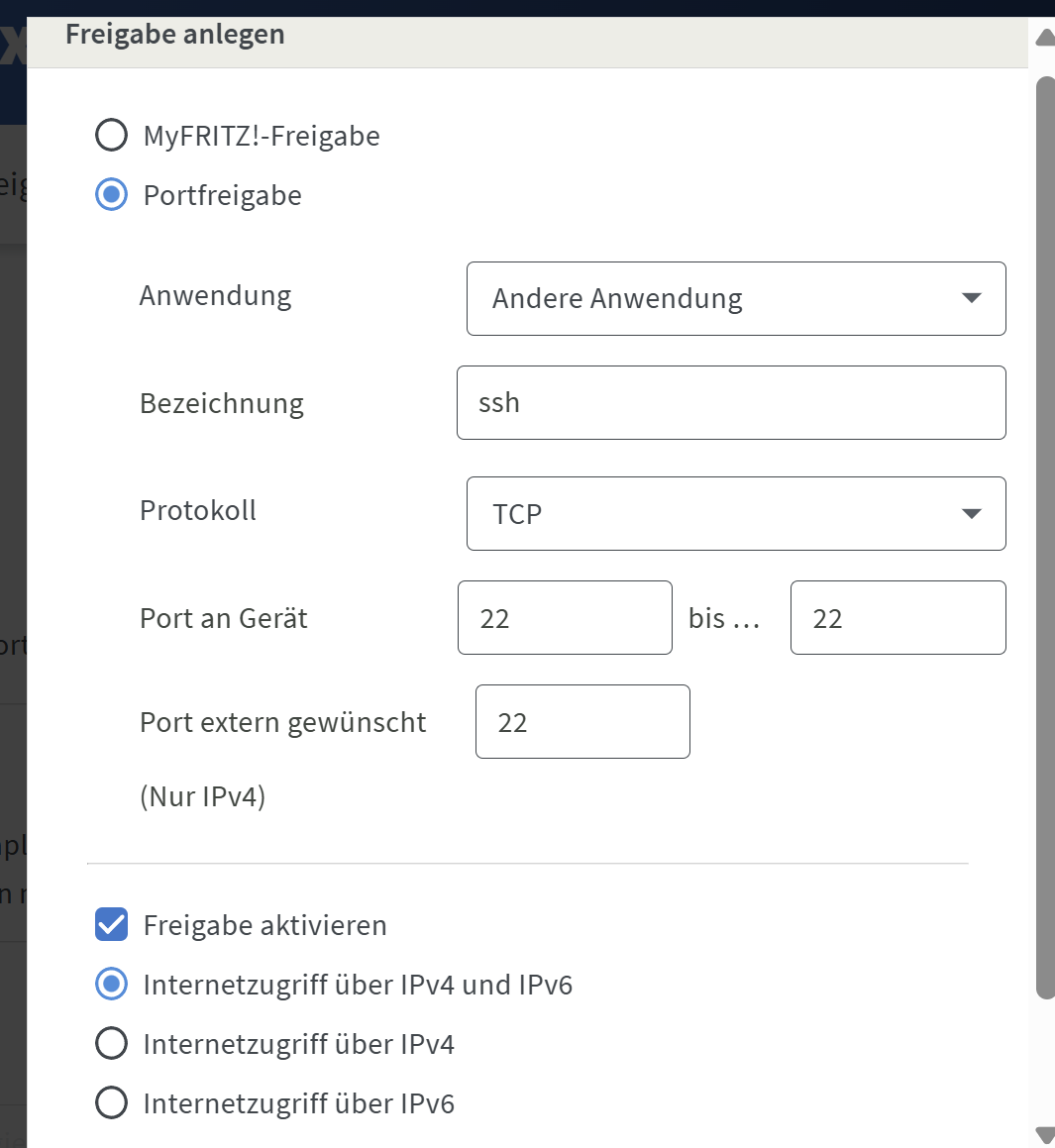The width and height of the screenshot is (1055, 1148).
Task: Click the first Port an Gerät field
Action: 565,618
